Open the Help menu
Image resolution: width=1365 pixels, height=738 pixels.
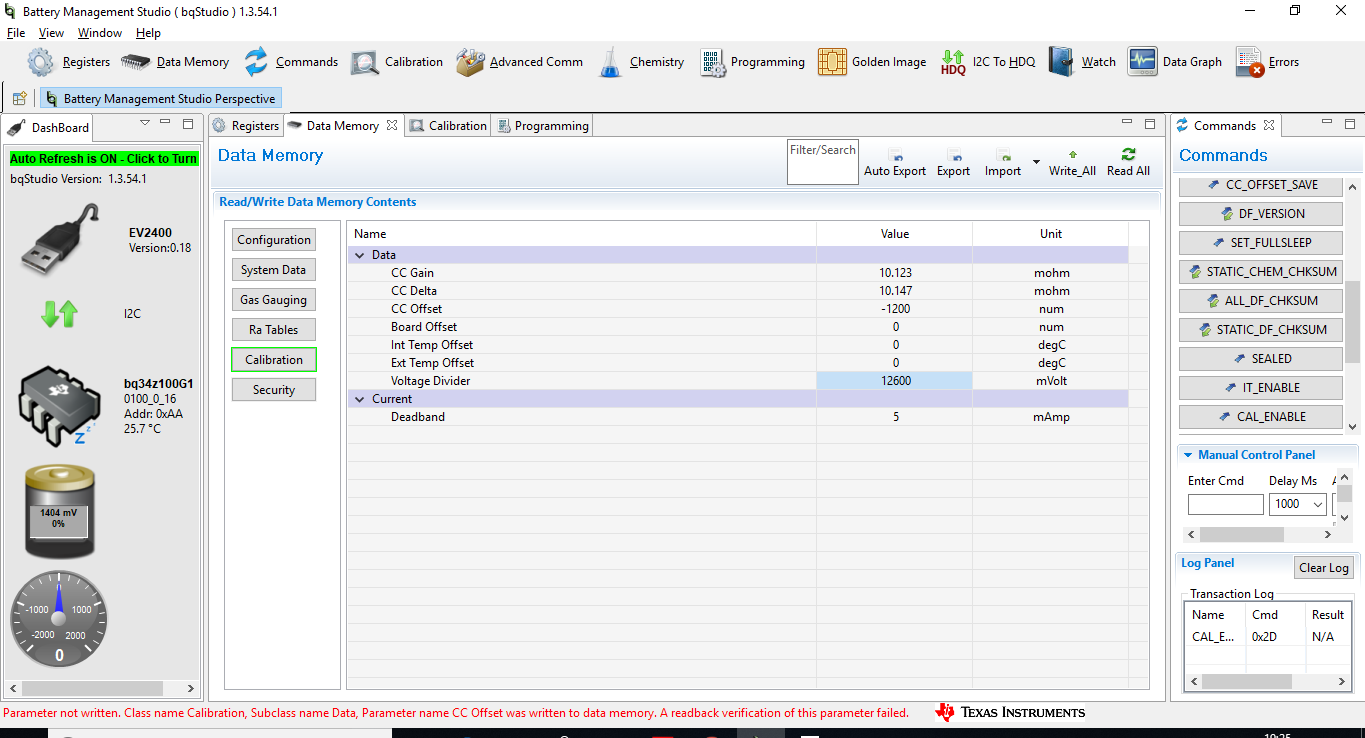148,33
